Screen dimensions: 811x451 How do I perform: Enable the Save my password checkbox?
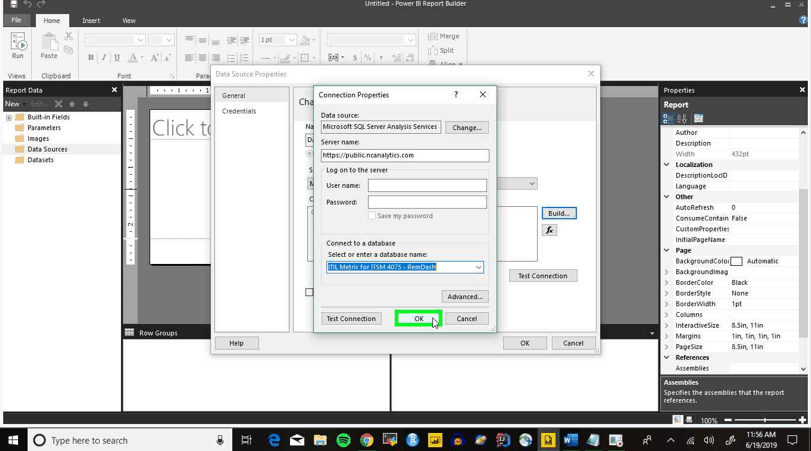(372, 216)
